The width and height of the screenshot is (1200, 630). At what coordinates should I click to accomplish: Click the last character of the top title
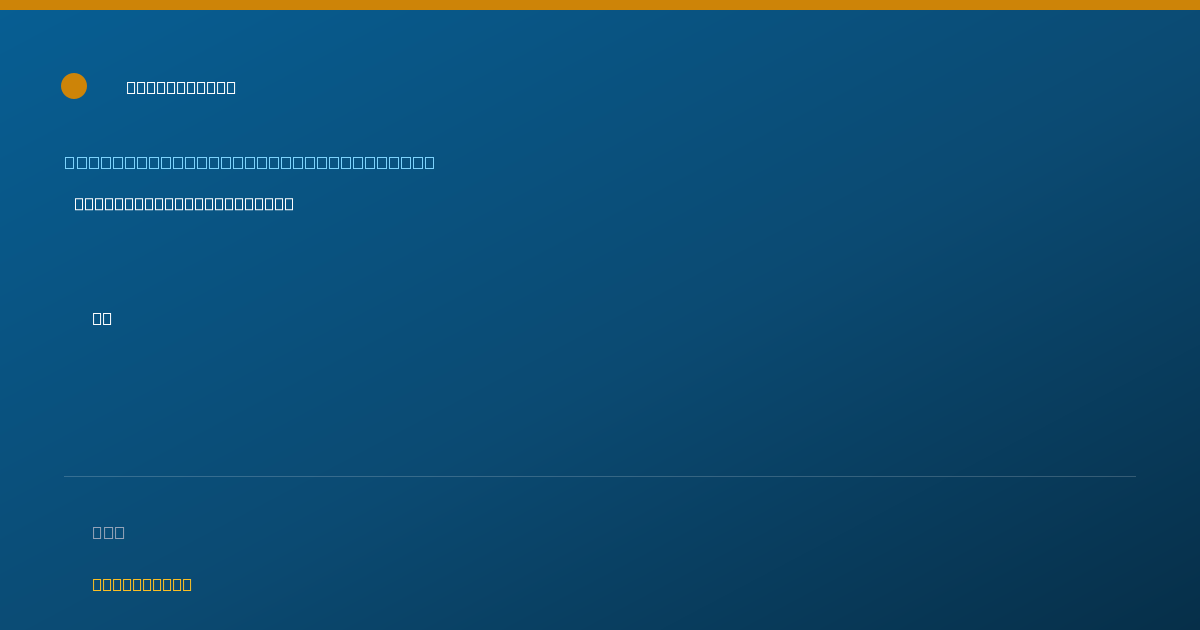coord(231,87)
